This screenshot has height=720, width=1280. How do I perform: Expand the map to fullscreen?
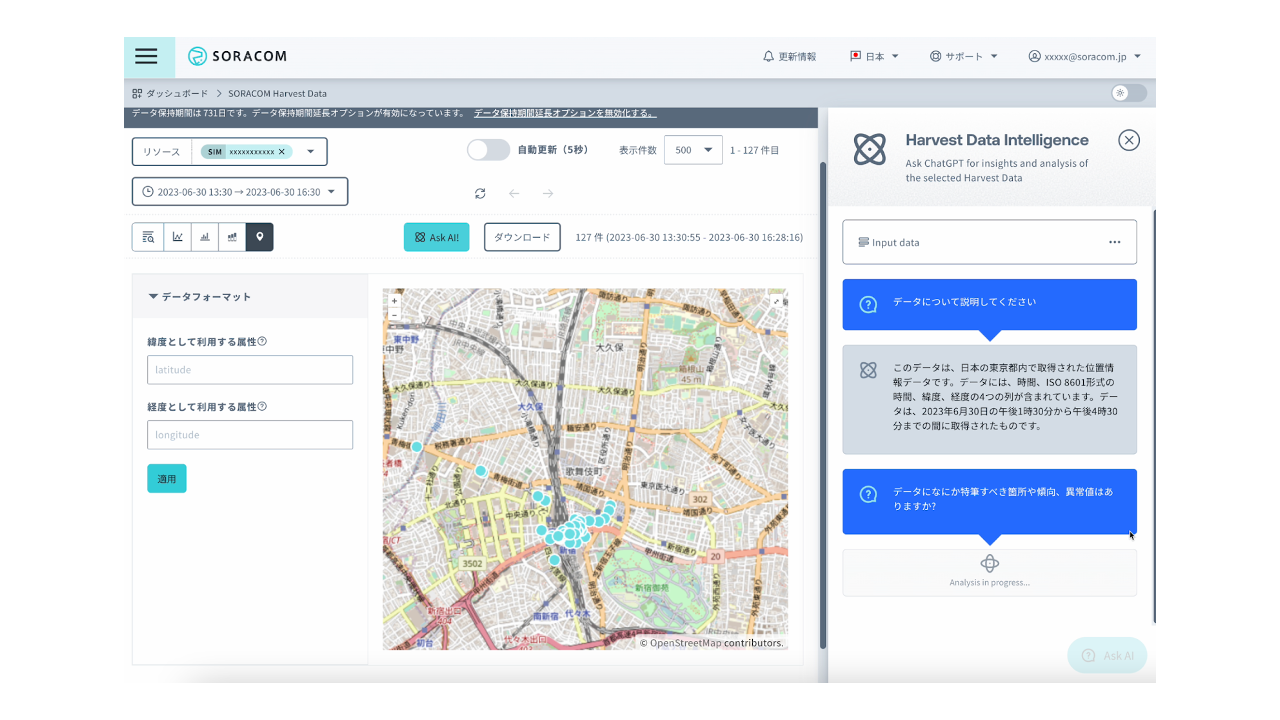coord(776,300)
